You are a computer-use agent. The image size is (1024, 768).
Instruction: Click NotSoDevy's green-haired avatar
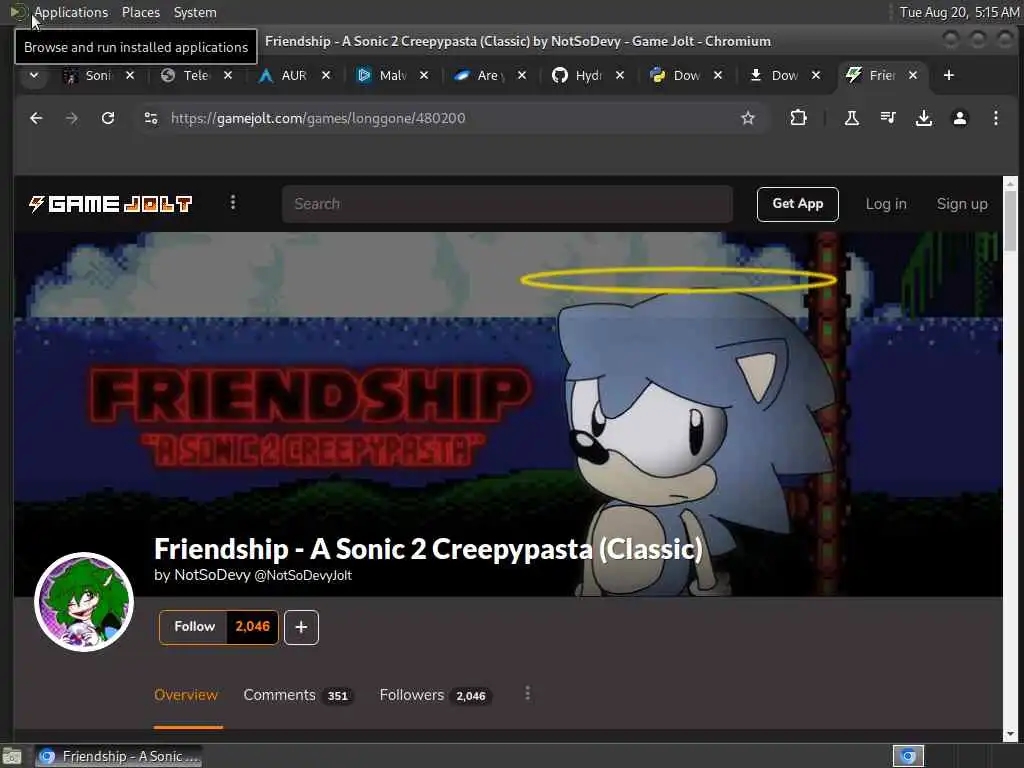coord(84,602)
